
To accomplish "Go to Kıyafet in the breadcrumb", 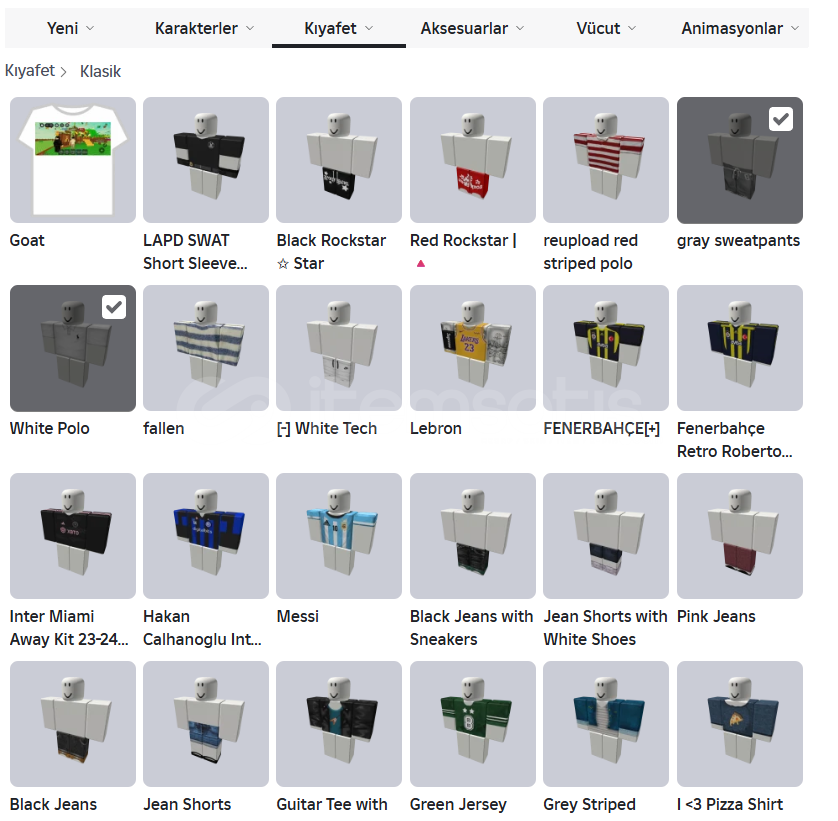I will click(x=30, y=71).
